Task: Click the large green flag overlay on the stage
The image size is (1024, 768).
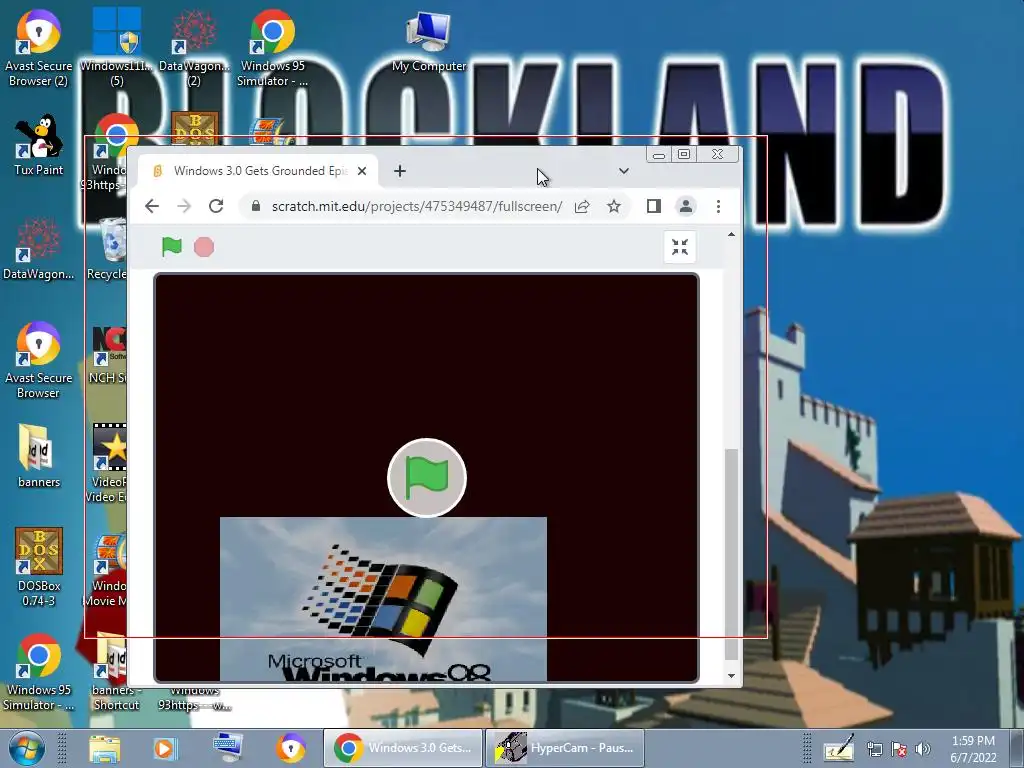Action: pyautogui.click(x=426, y=478)
